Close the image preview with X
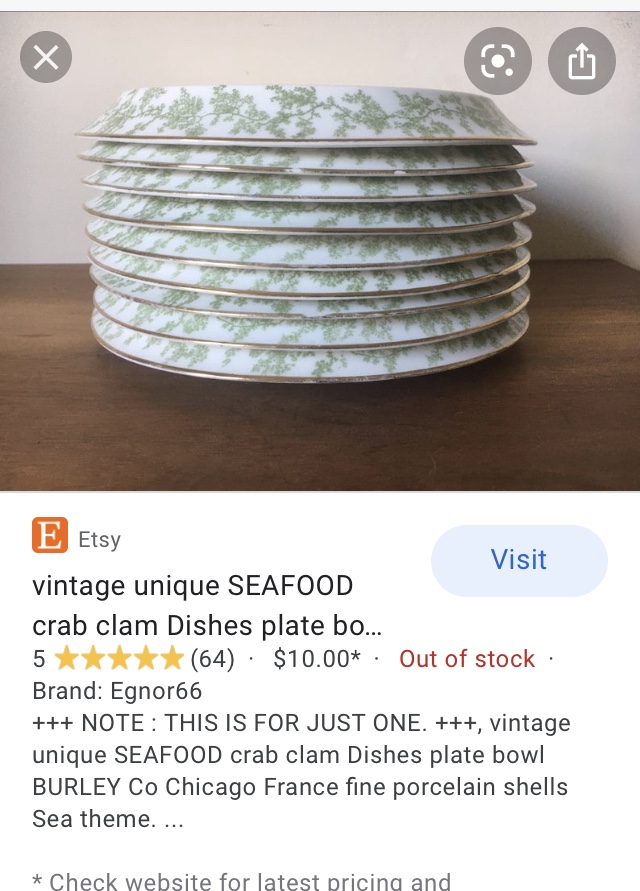Viewport: 640px width, 891px height. (x=46, y=57)
